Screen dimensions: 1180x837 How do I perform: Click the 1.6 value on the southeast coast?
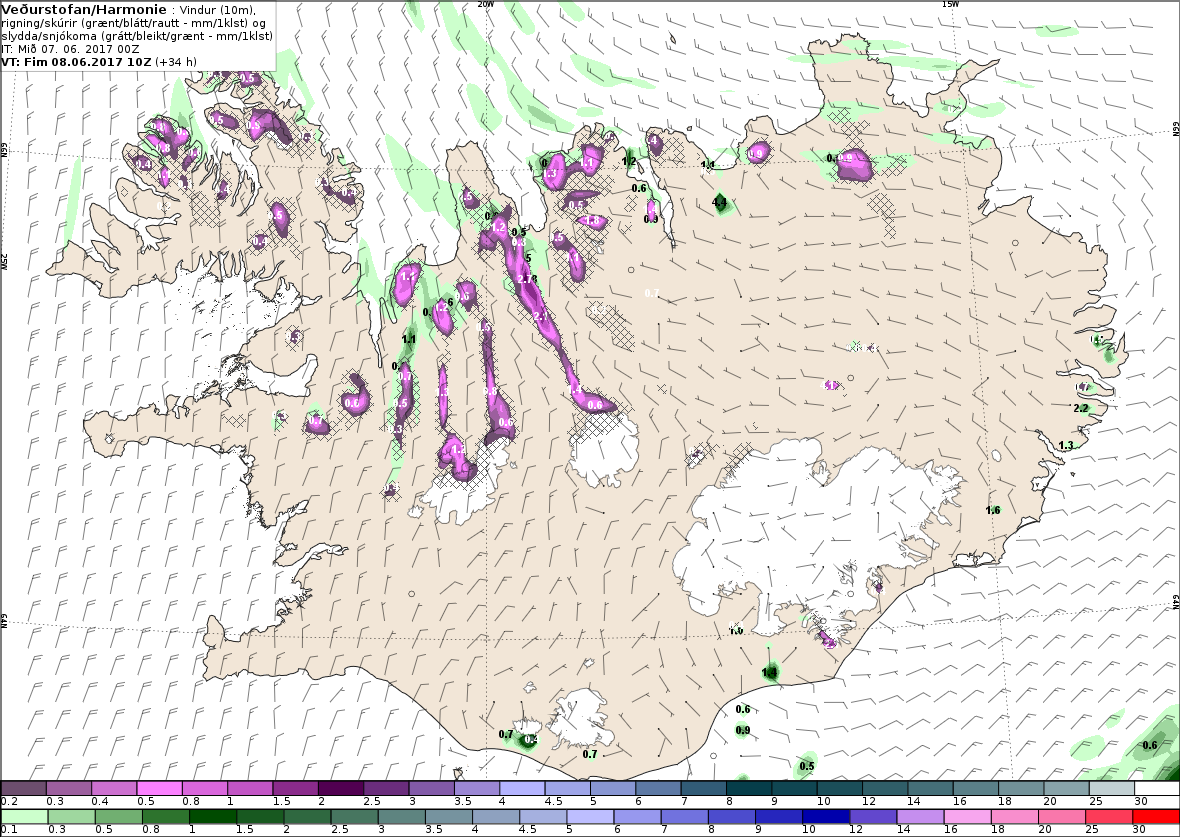click(993, 510)
